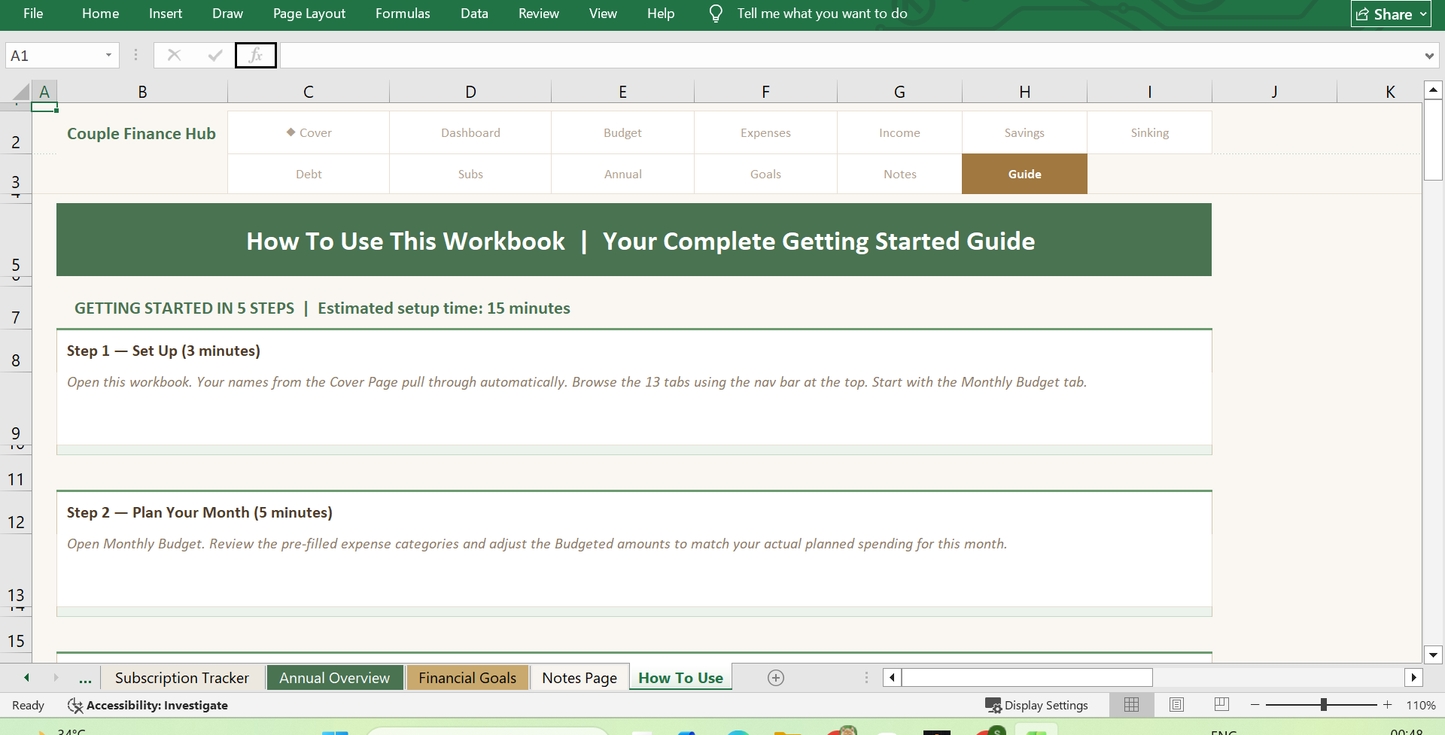
Task: Click the Dashboard nav link
Action: (471, 132)
